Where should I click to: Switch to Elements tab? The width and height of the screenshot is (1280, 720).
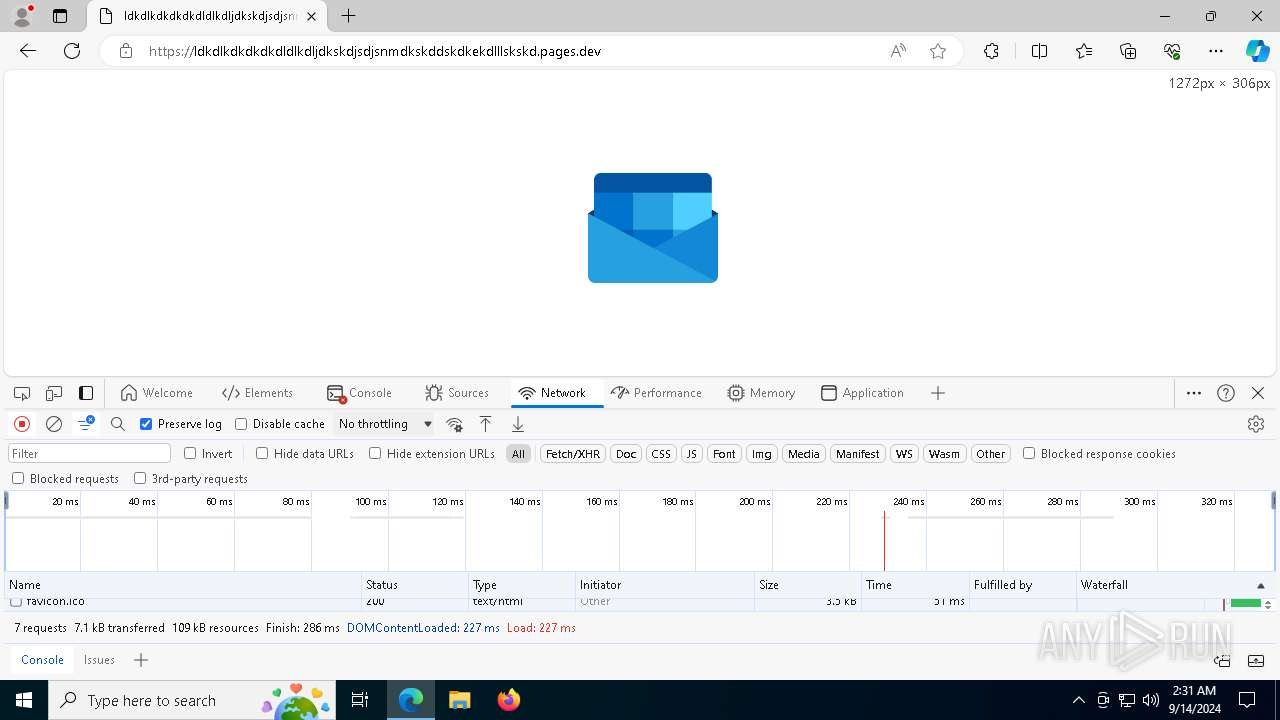coord(258,393)
